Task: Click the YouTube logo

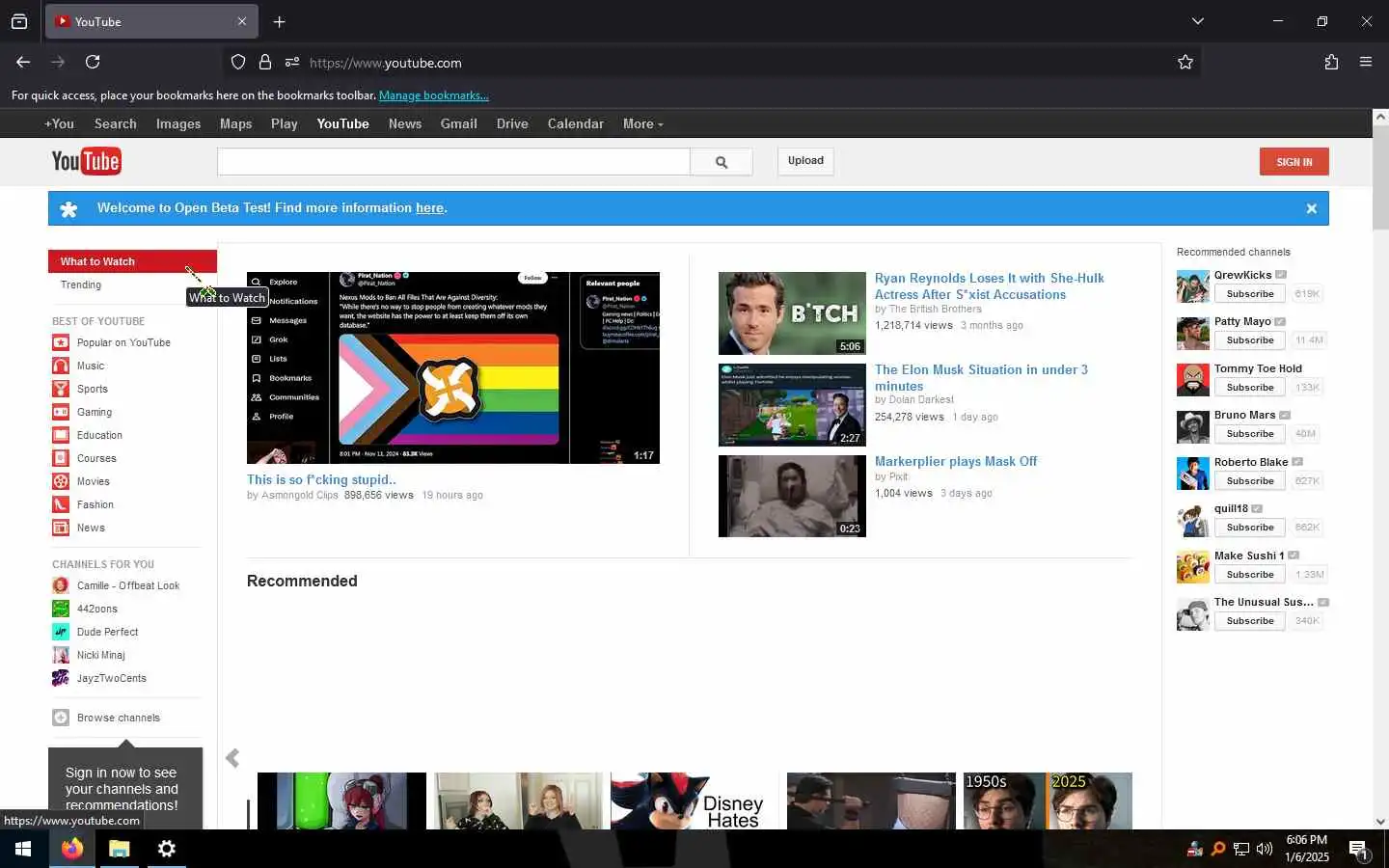Action: tap(86, 161)
